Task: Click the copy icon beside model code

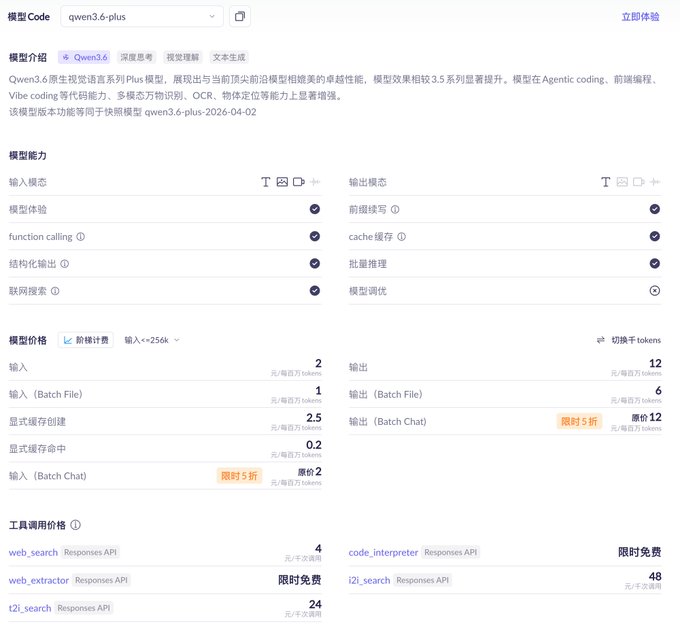Action: (239, 16)
